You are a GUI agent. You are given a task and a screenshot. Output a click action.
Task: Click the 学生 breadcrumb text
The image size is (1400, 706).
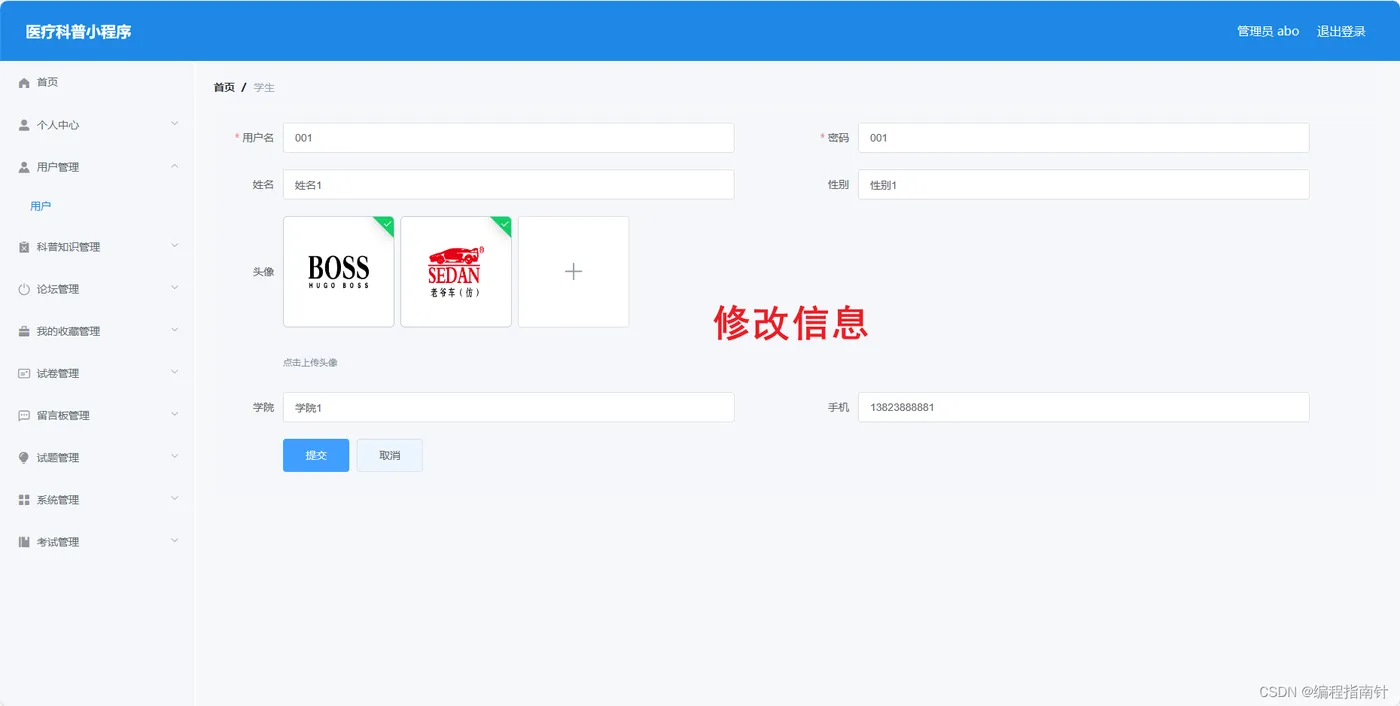click(264, 87)
